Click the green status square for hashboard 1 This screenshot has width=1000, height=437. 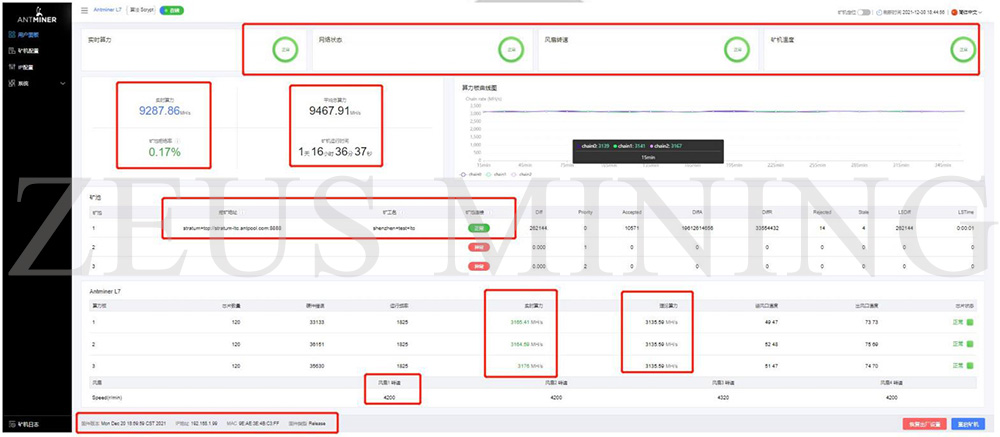[968, 321]
